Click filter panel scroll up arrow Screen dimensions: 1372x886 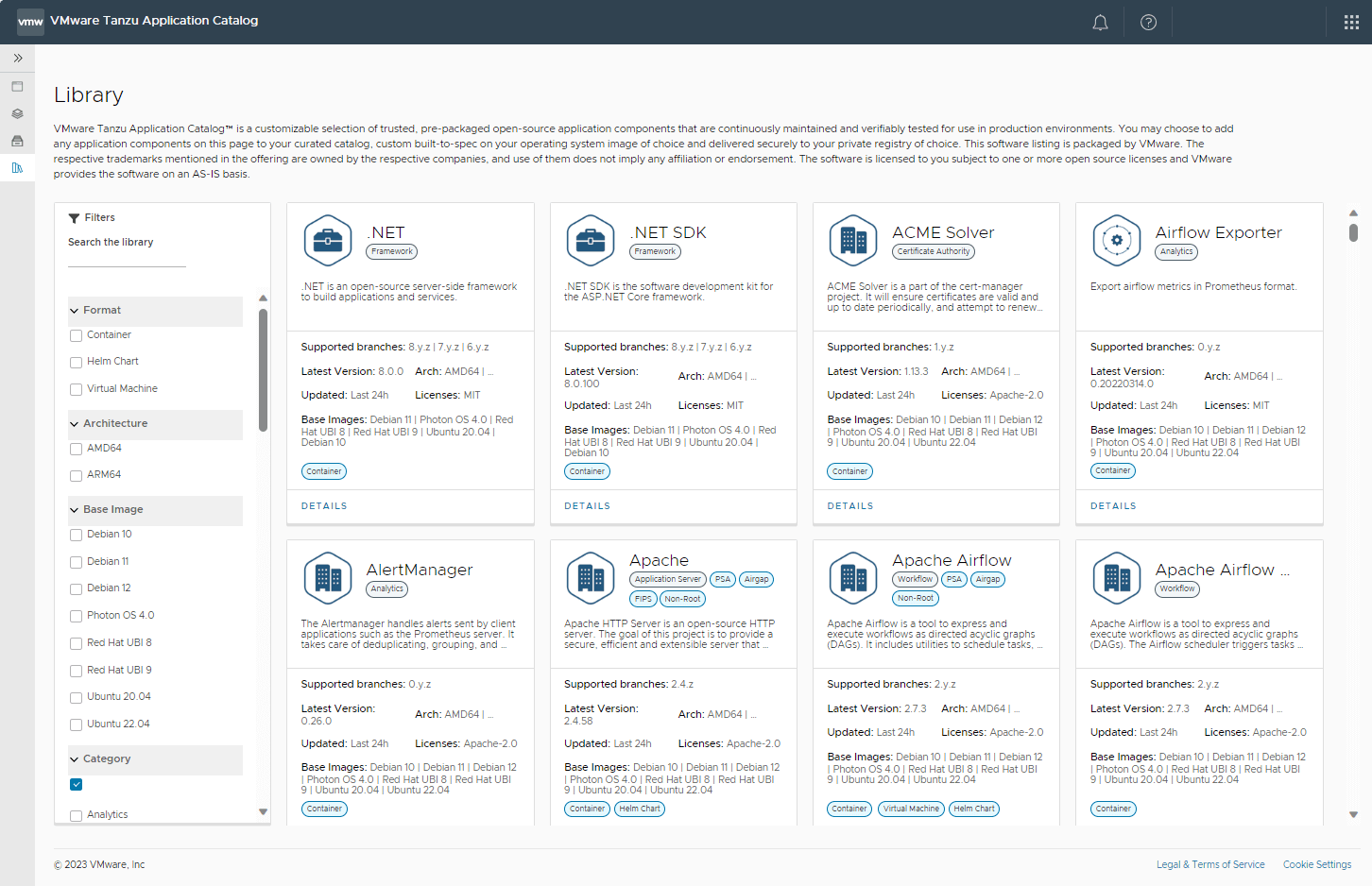click(x=263, y=298)
